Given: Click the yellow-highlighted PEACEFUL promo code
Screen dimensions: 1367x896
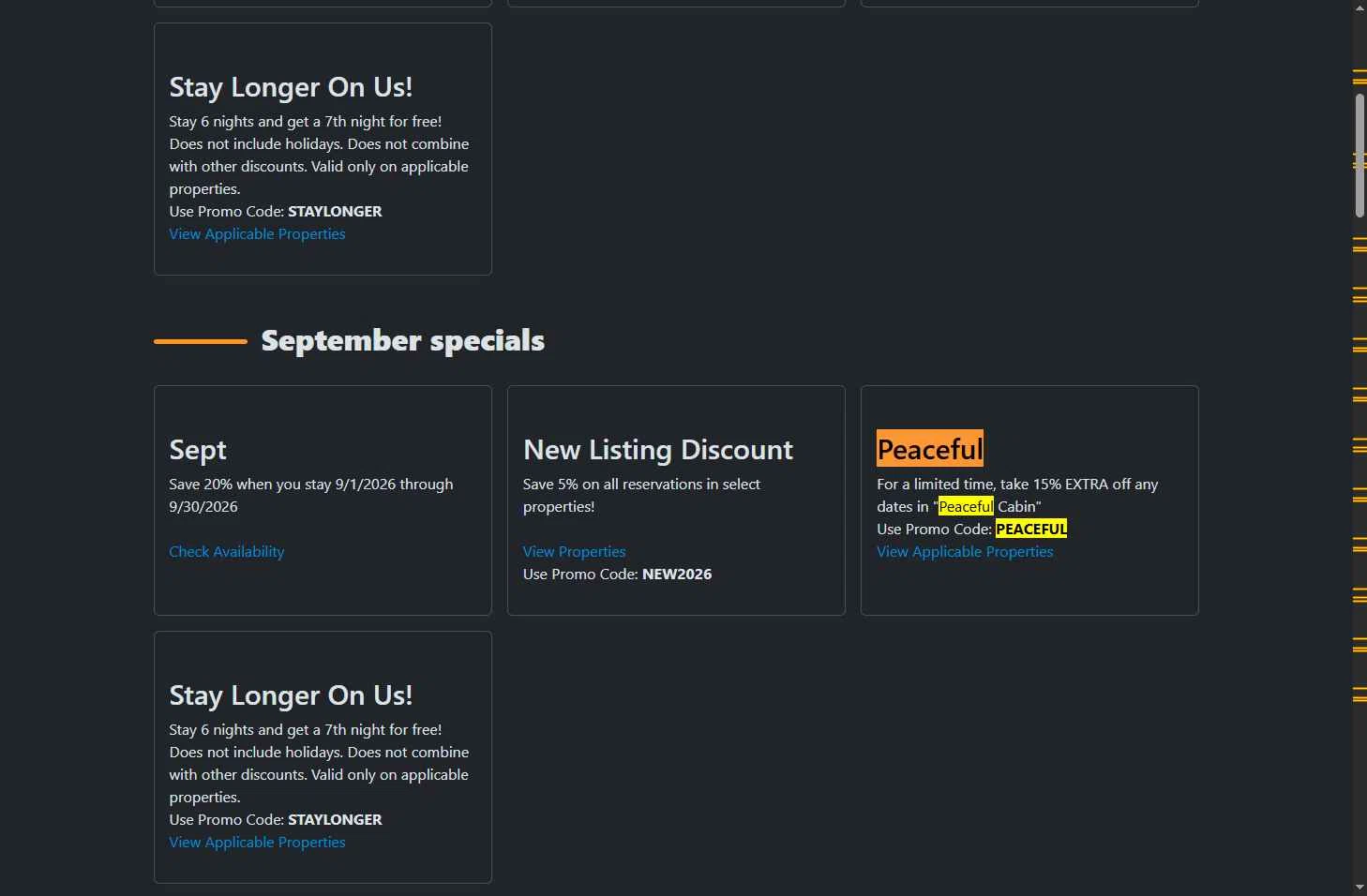Looking at the screenshot, I should [x=1031, y=530].
